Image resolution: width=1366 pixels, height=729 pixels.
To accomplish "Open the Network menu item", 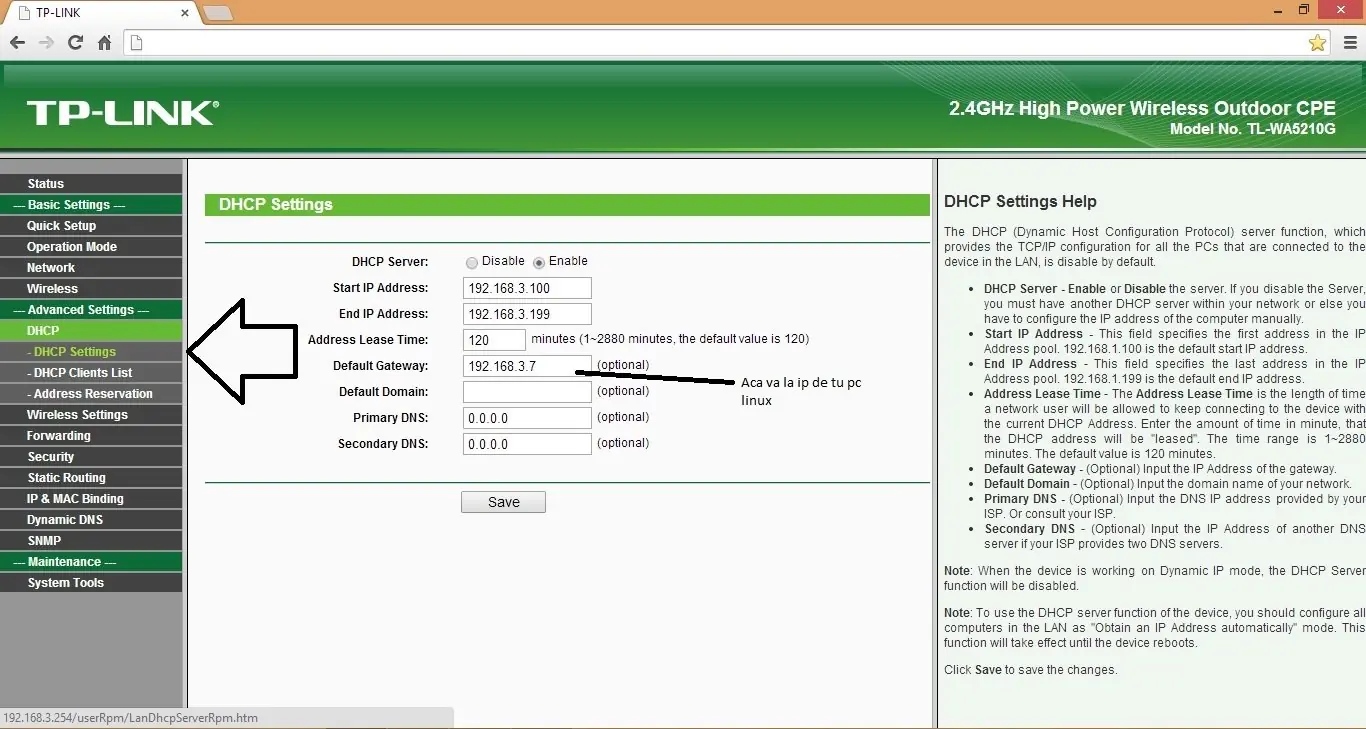I will tap(91, 268).
